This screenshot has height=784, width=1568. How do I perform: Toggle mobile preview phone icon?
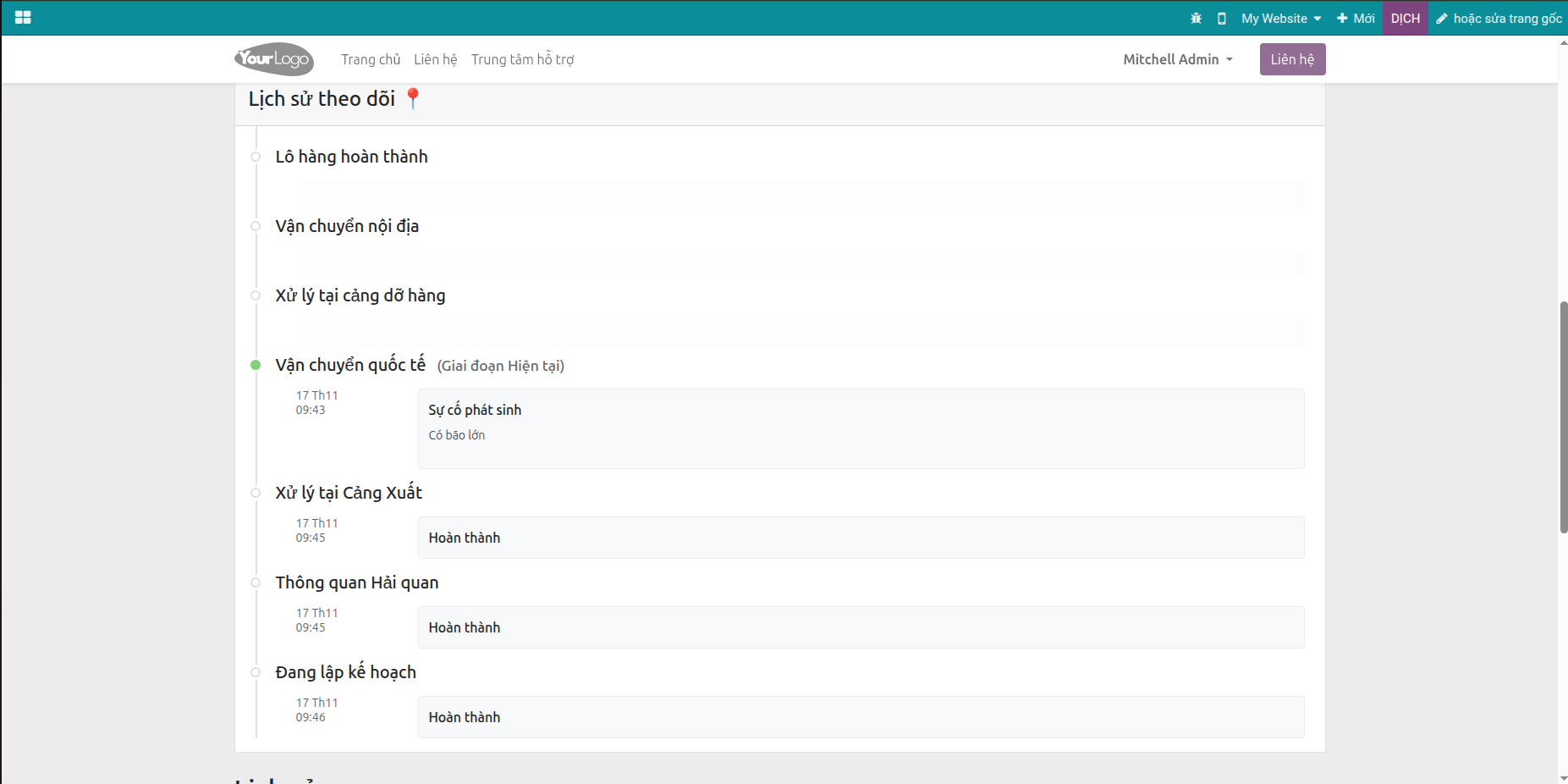[1221, 18]
